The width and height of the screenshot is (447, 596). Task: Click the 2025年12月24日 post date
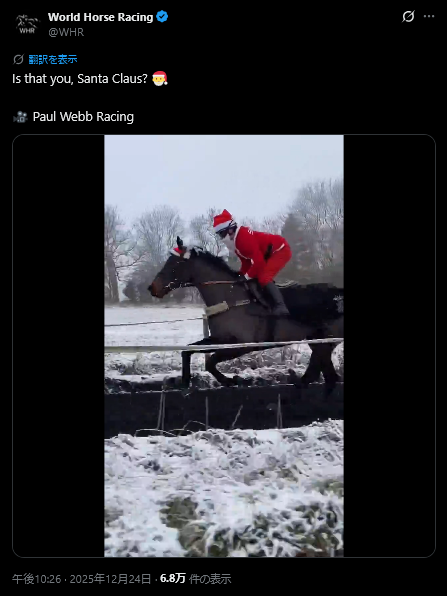point(110,579)
